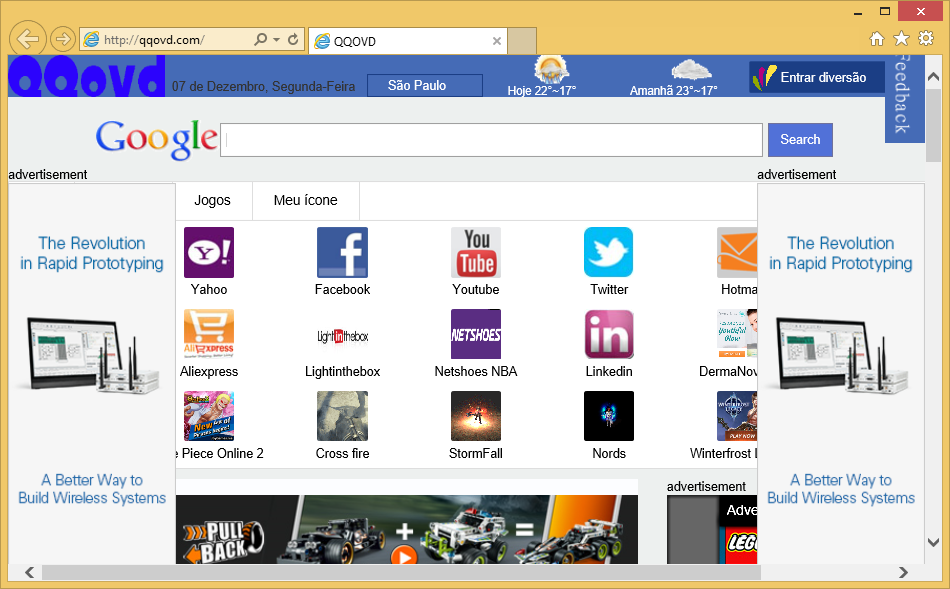This screenshot has width=950, height=589.
Task: Click the Google logo beside search box
Action: [x=156, y=139]
